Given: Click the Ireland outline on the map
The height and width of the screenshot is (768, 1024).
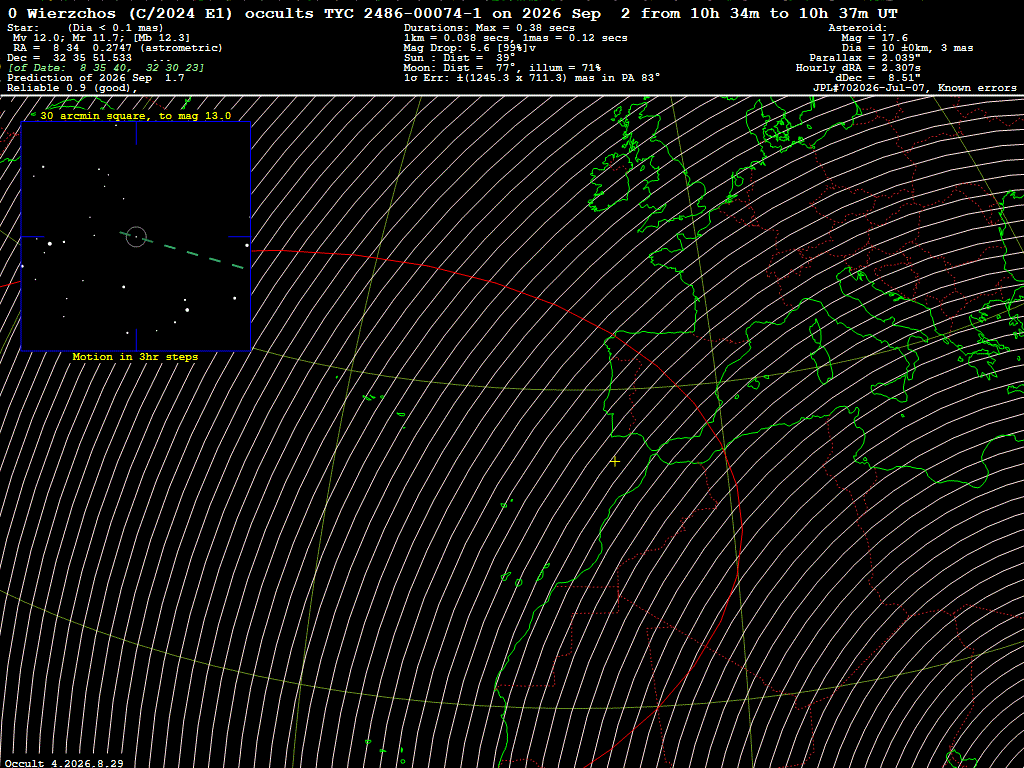Looking at the screenshot, I should [611, 182].
